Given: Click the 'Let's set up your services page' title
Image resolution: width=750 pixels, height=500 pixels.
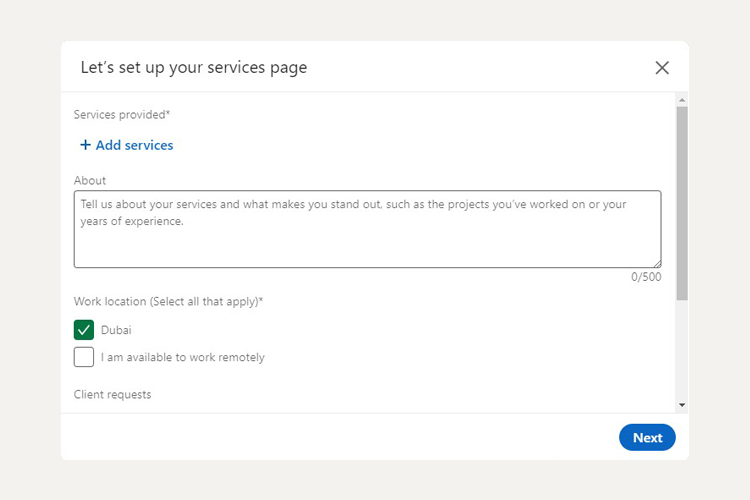Looking at the screenshot, I should (194, 67).
